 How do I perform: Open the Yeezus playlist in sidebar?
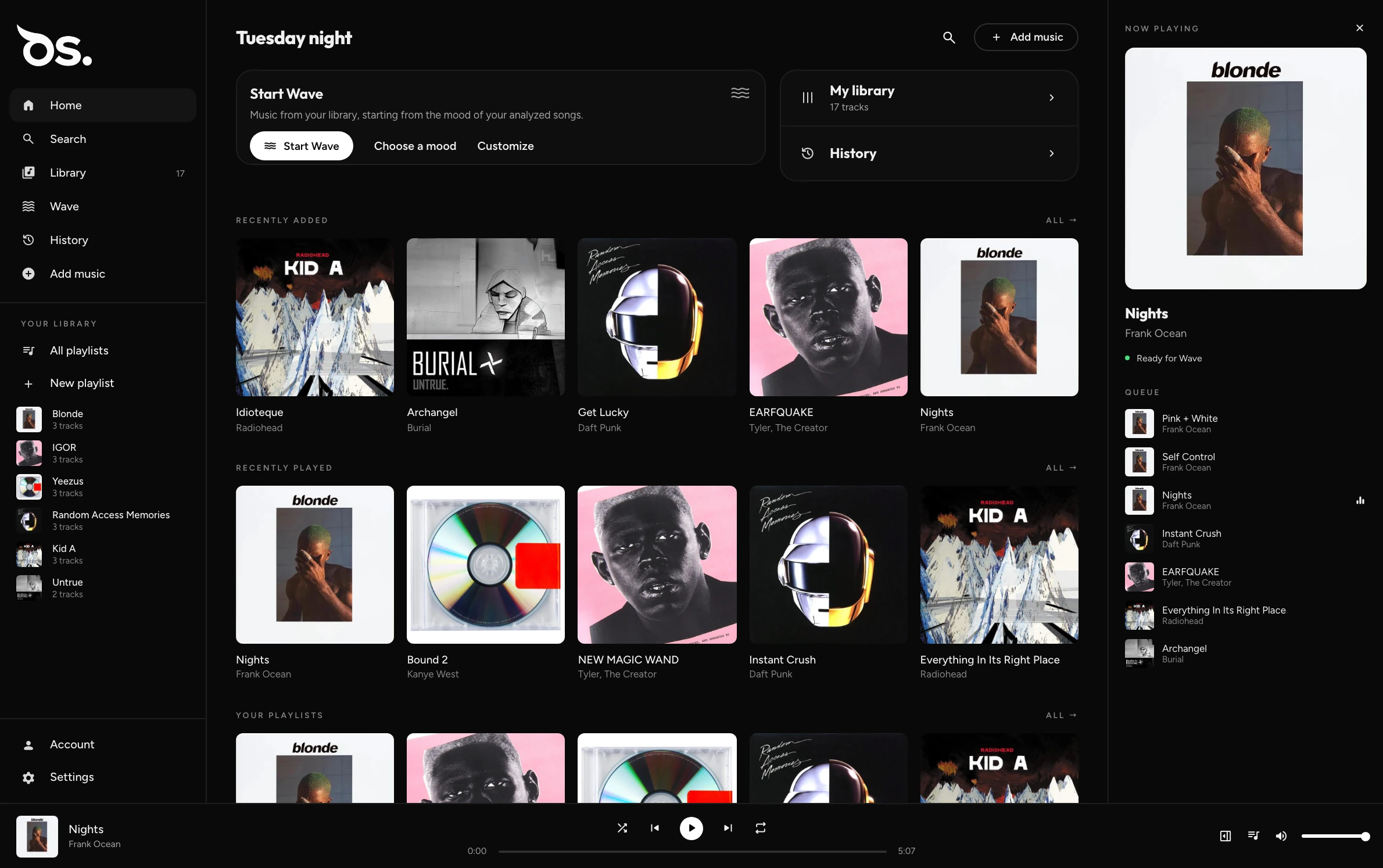[103, 487]
